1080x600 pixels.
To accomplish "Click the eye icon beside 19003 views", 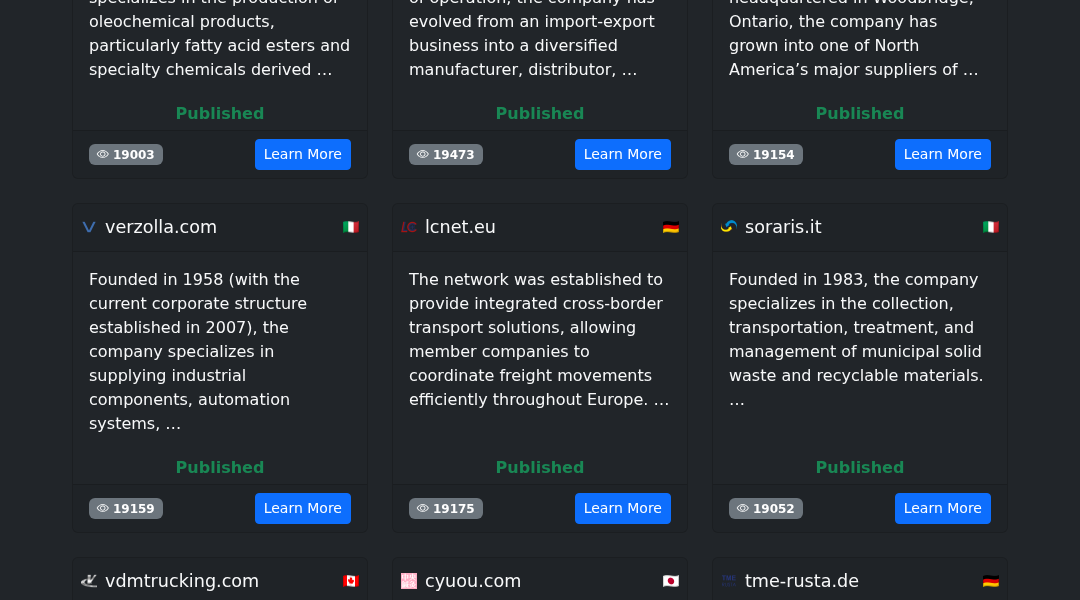I will pyautogui.click(x=103, y=154).
